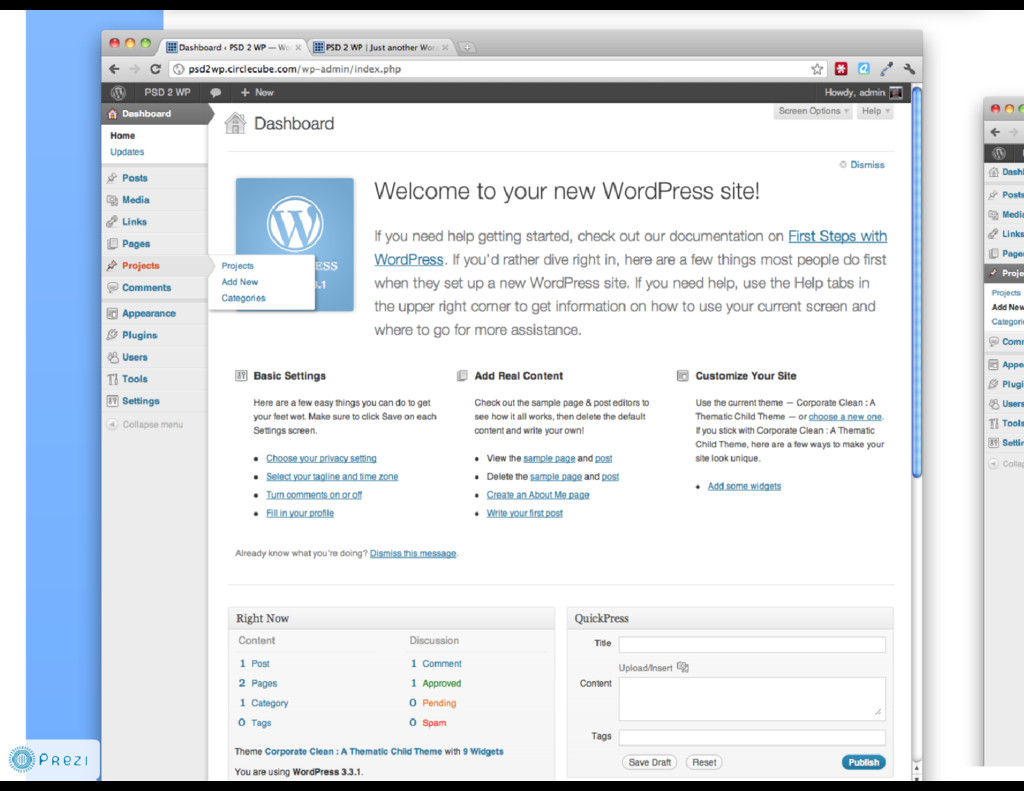The image size is (1024, 791).
Task: Click the QuickPress Content text area
Action: point(752,698)
